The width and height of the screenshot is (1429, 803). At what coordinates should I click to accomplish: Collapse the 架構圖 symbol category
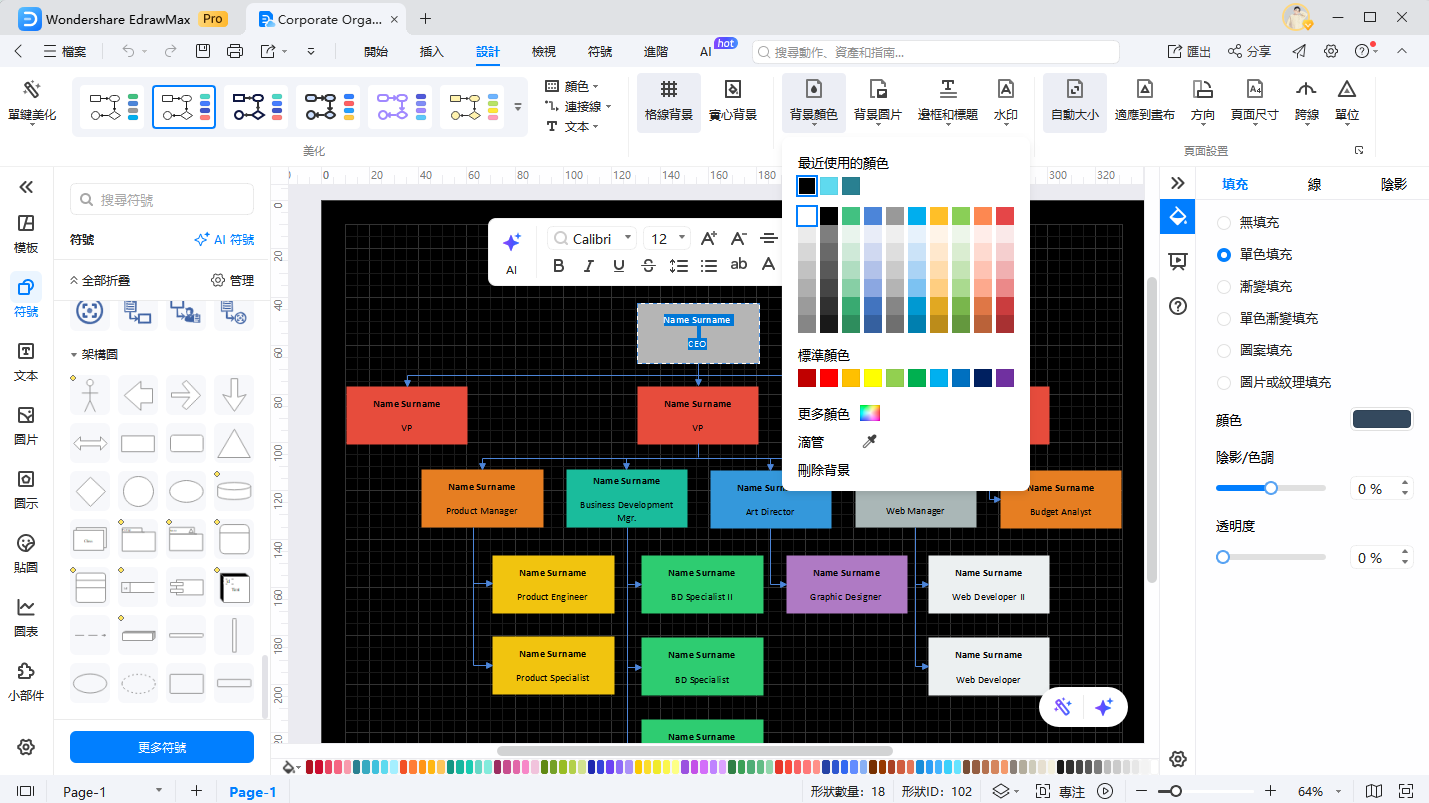pos(73,354)
